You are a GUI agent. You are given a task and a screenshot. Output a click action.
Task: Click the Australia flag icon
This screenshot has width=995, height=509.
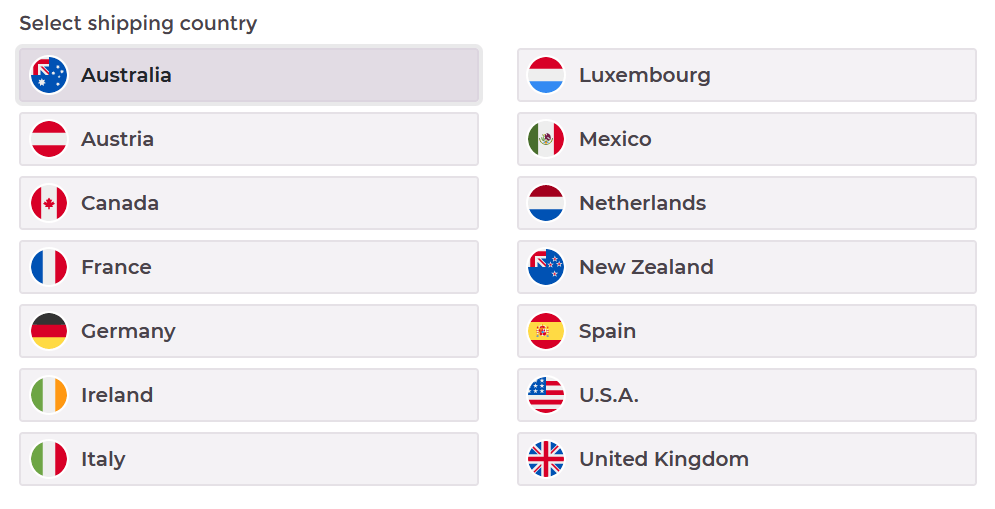click(x=49, y=75)
